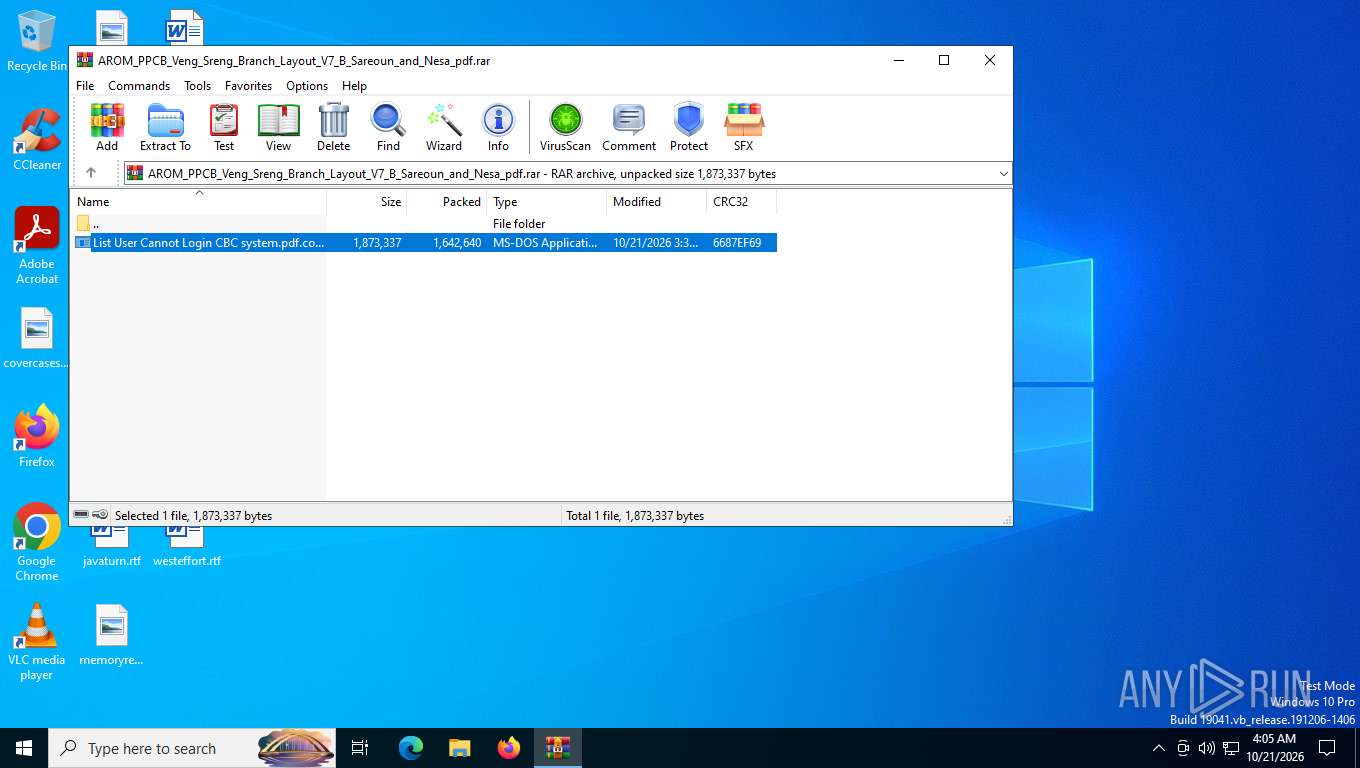Choose Extract To in WinRAR toolbar
Image resolution: width=1360 pixels, height=768 pixels.
point(165,127)
